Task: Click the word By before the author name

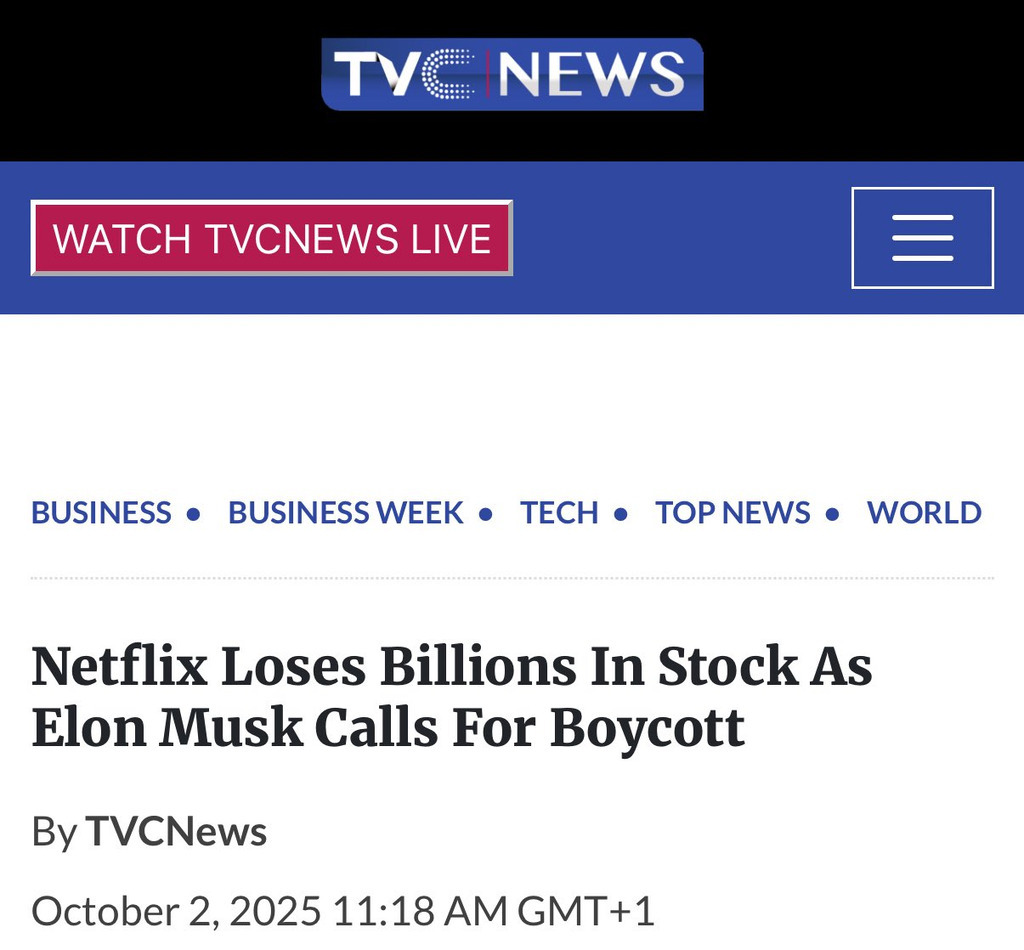Action: pyautogui.click(x=54, y=832)
